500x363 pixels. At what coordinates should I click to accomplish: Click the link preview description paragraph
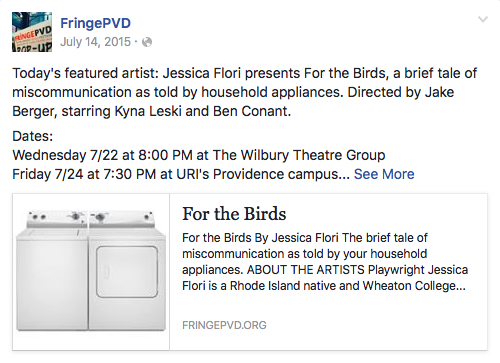325,262
